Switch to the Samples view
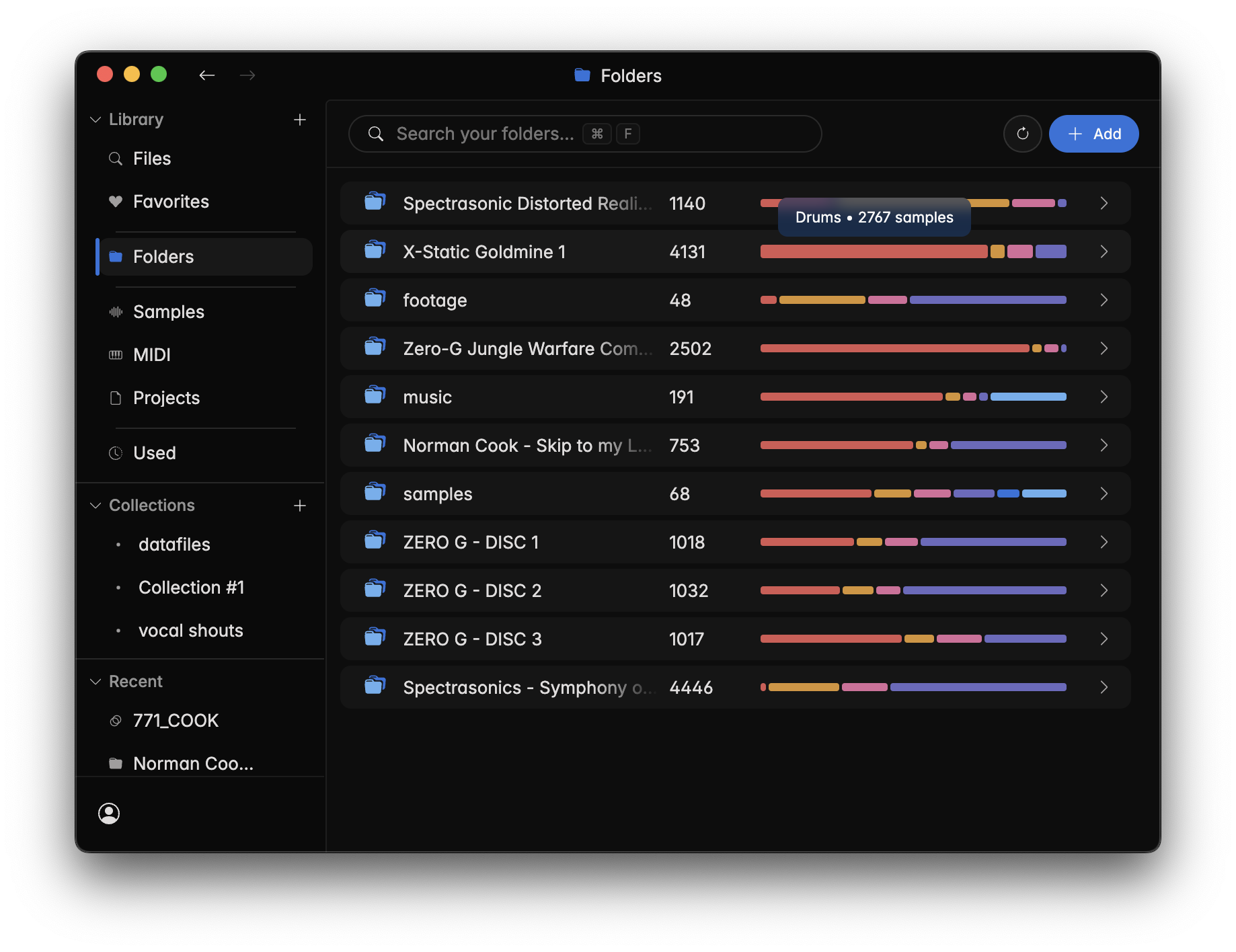 tap(168, 312)
